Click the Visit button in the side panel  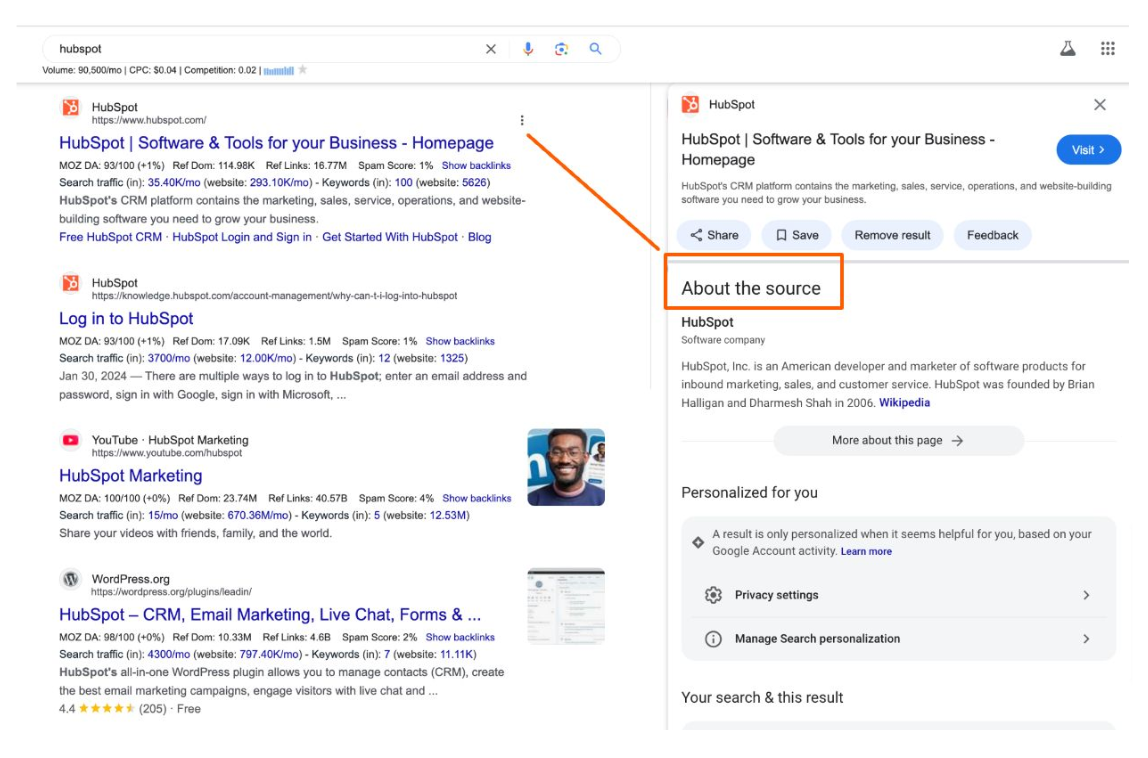coord(1088,149)
